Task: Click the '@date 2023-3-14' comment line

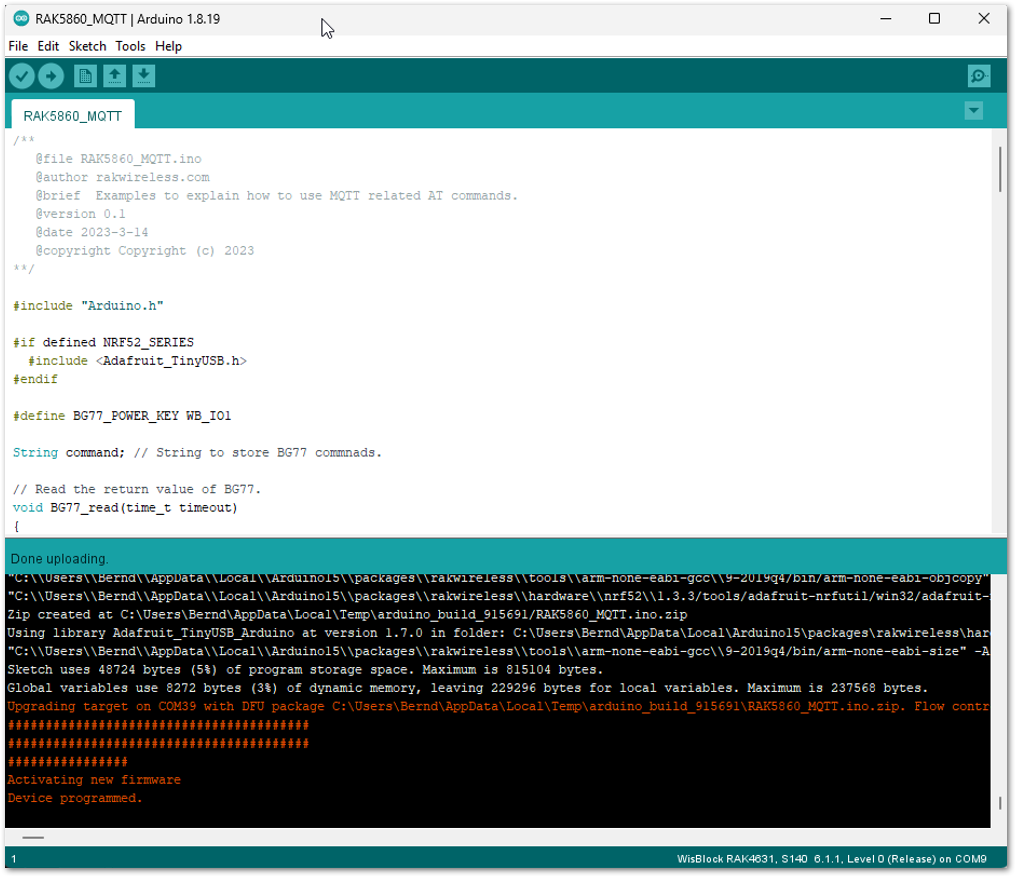Action: point(92,232)
